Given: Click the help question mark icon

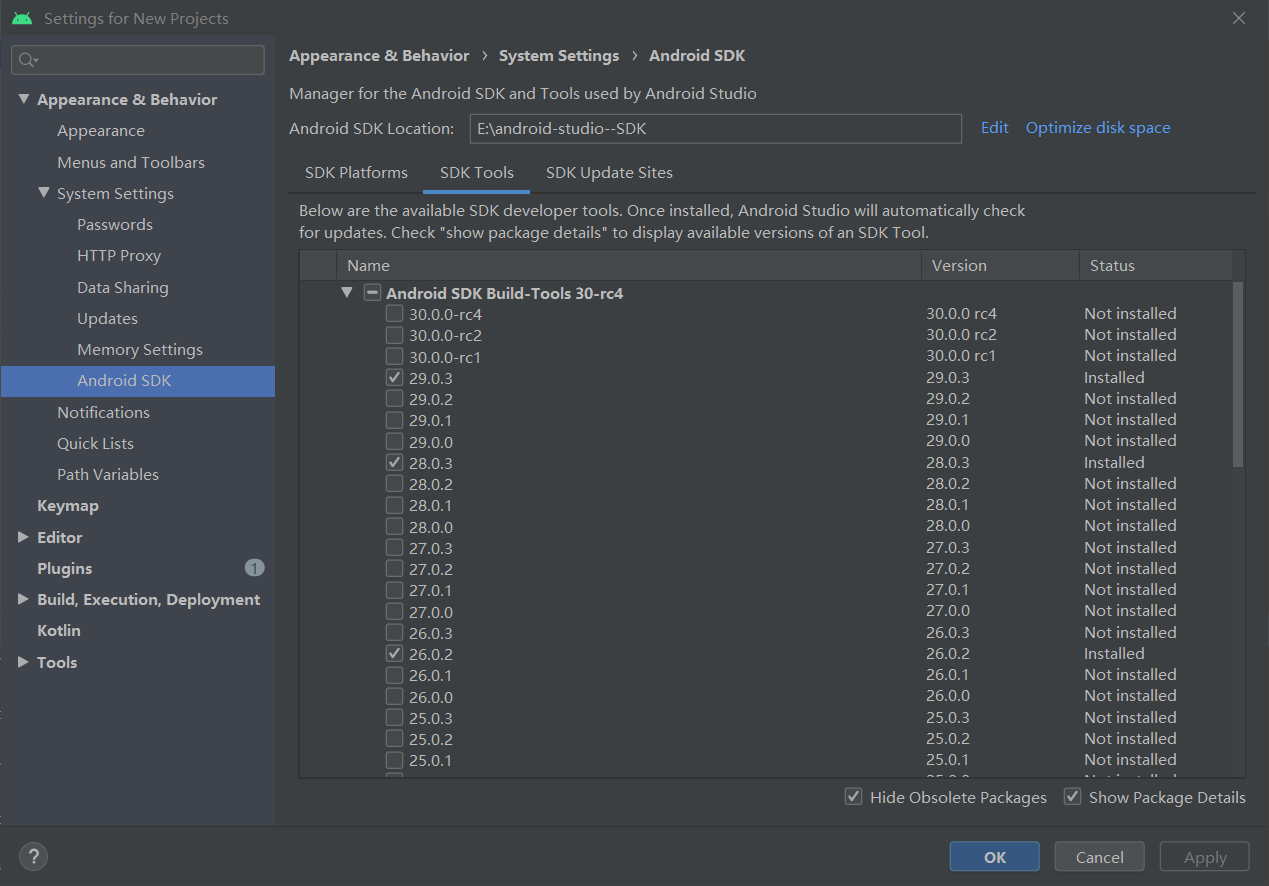Looking at the screenshot, I should coord(33,856).
